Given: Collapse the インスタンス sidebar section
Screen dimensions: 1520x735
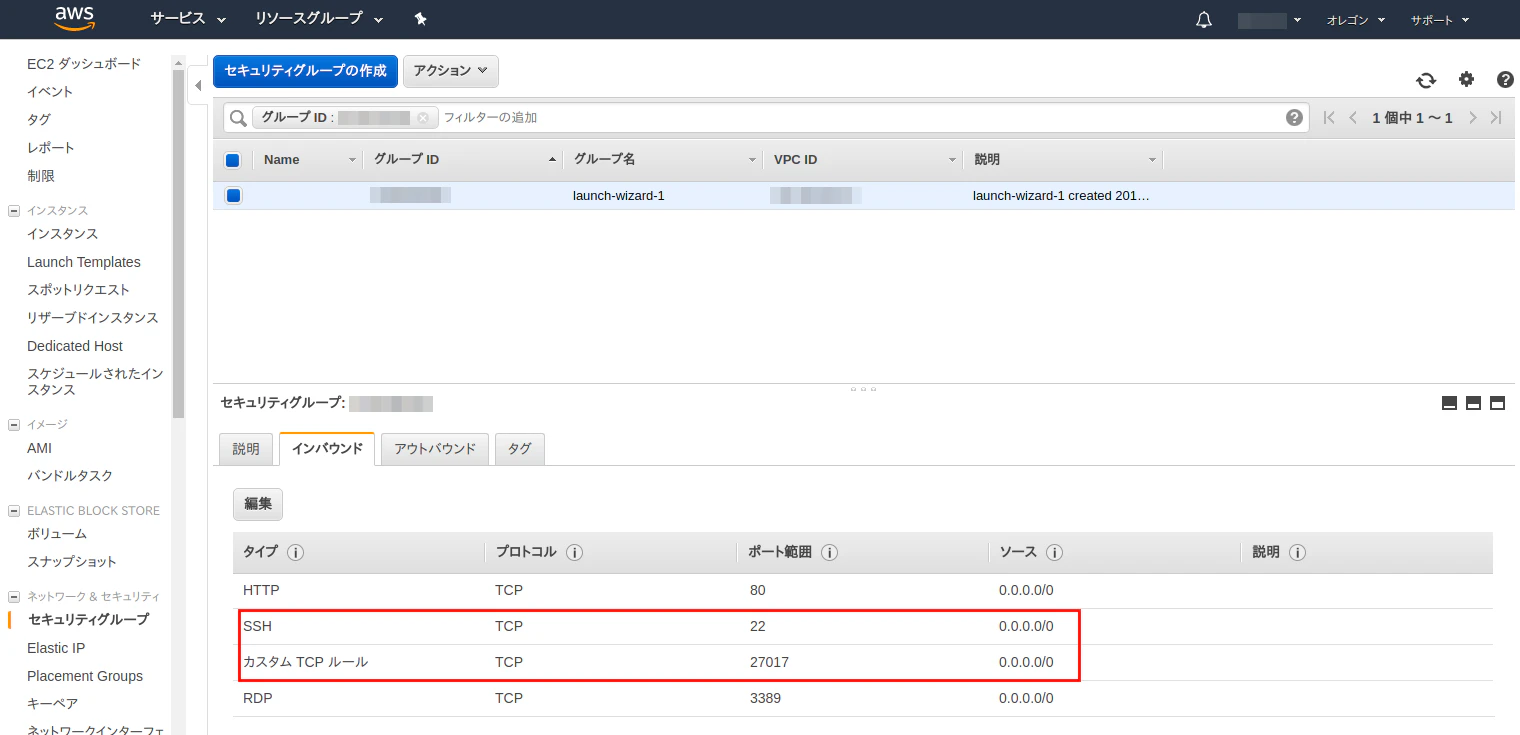Looking at the screenshot, I should point(14,211).
